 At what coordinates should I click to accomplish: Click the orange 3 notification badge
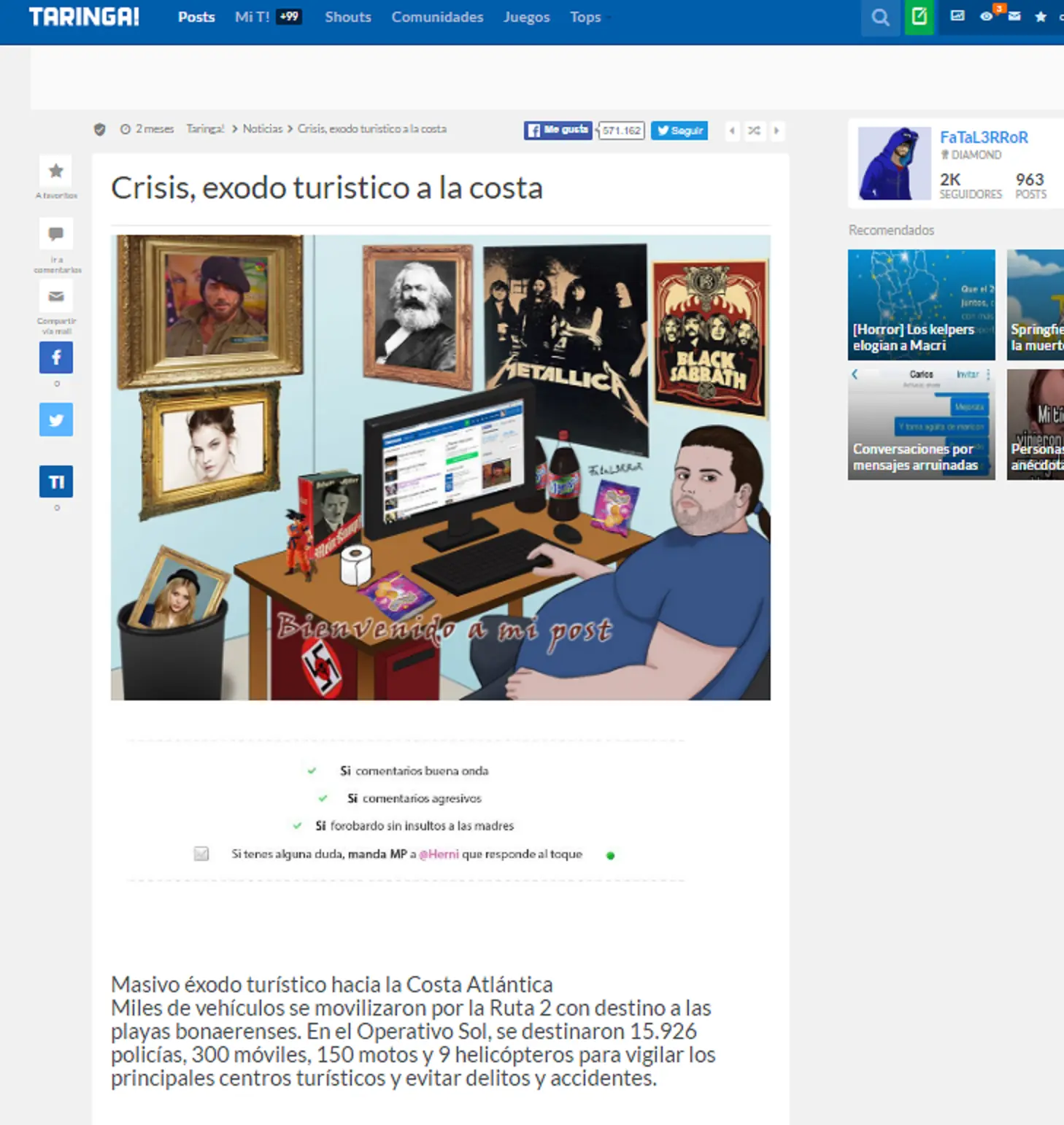(999, 8)
